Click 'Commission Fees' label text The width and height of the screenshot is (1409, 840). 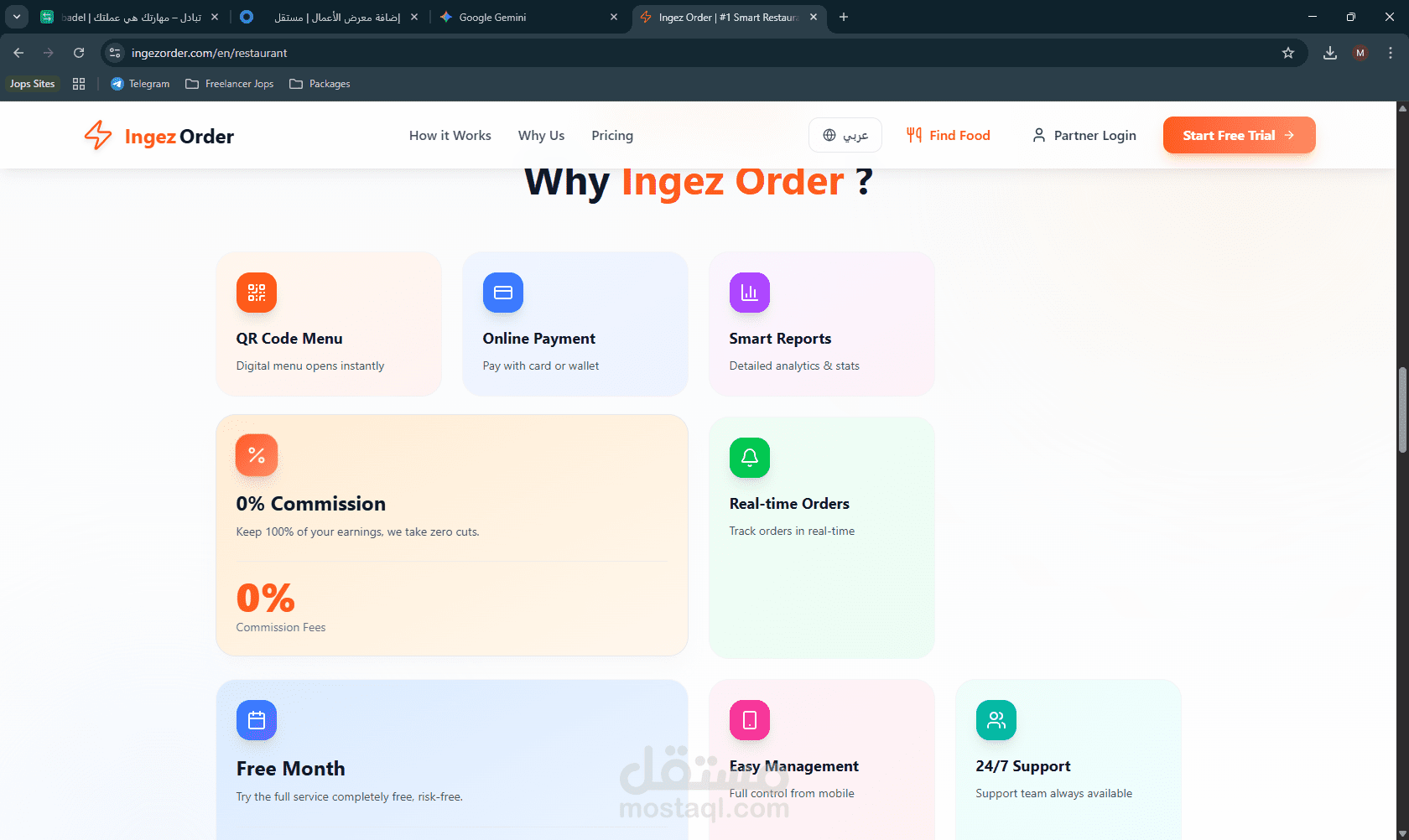click(x=281, y=628)
